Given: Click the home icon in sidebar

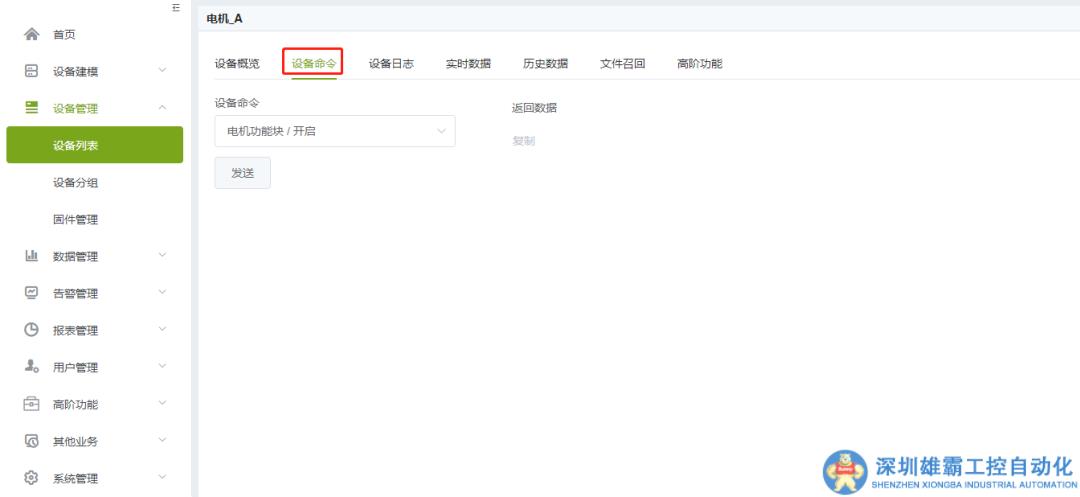Looking at the screenshot, I should click(31, 35).
